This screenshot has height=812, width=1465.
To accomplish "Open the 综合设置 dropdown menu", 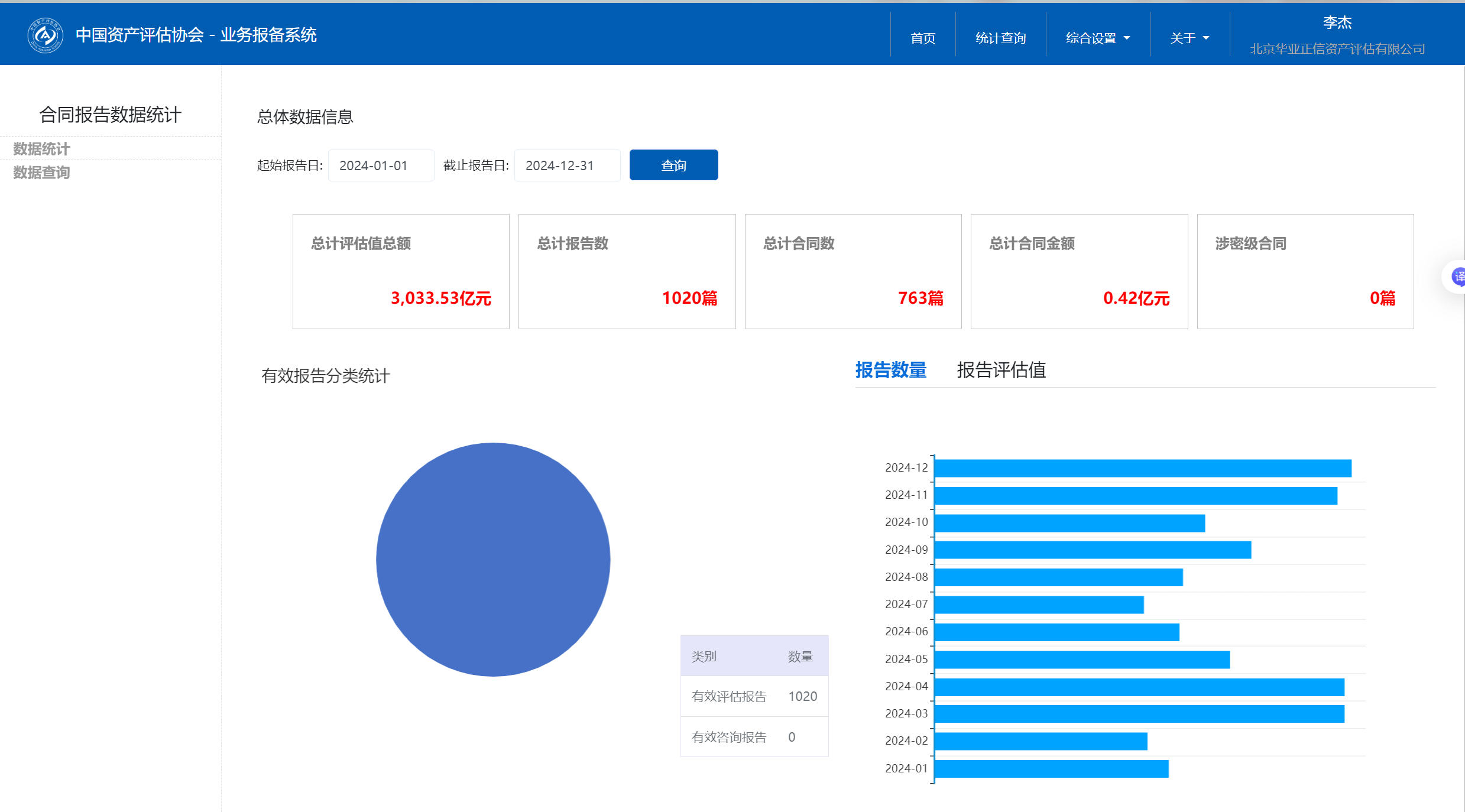I will click(1097, 38).
